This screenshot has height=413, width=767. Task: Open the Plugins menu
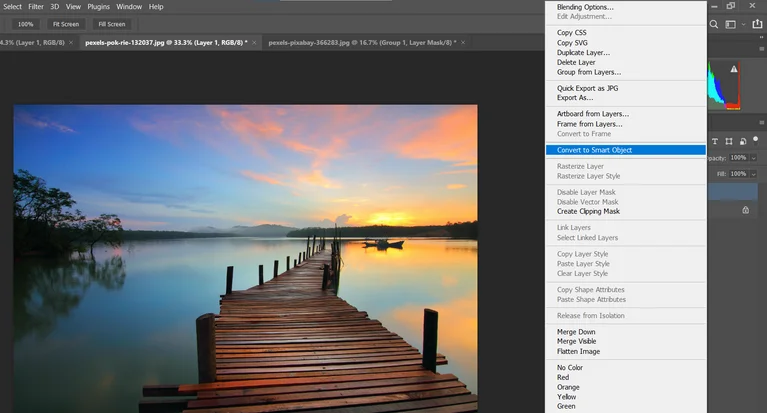[x=98, y=6]
